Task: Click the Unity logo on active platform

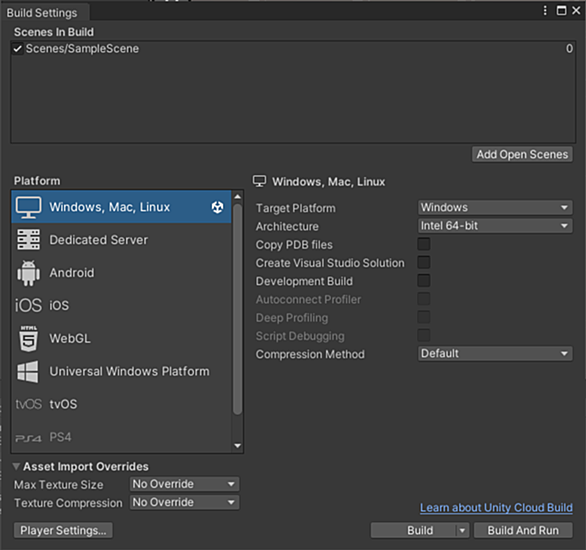Action: click(218, 207)
